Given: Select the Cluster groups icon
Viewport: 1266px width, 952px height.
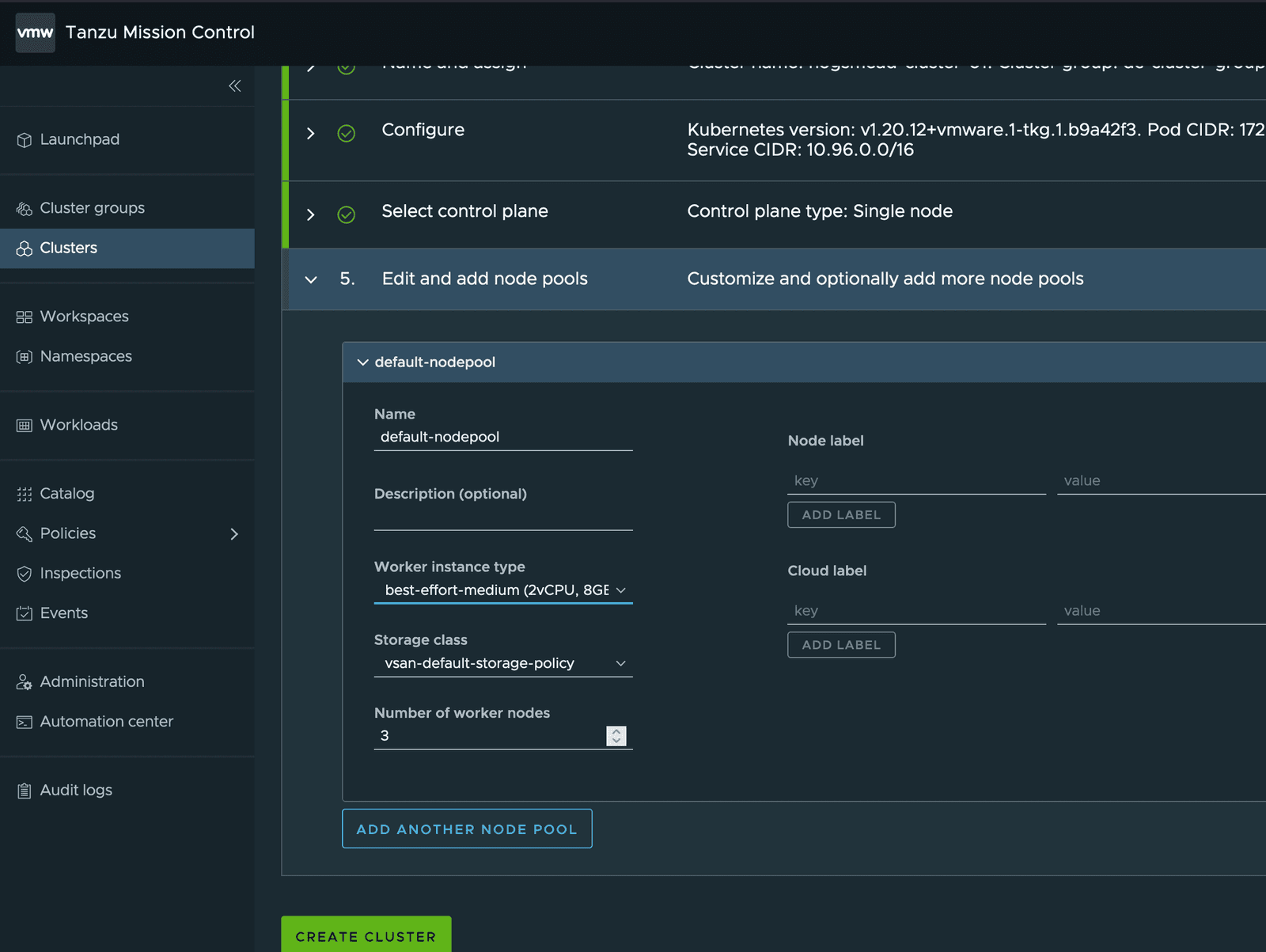Looking at the screenshot, I should 24,207.
